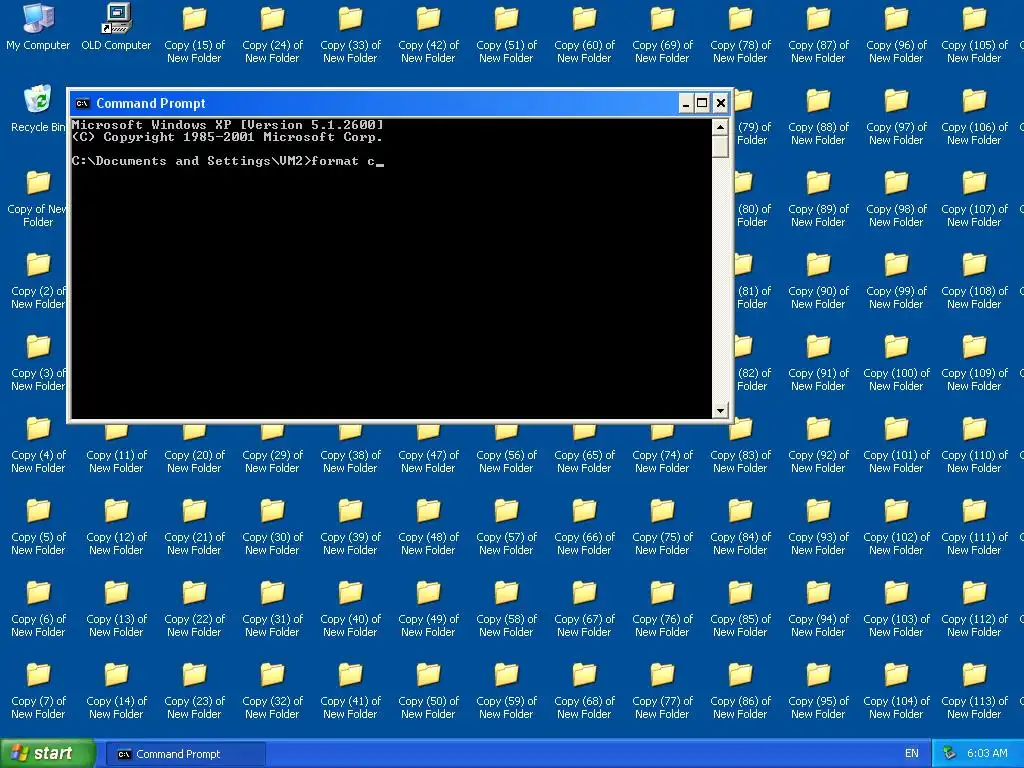
Task: Select Copy (99) of New Folder
Action: coord(896,280)
